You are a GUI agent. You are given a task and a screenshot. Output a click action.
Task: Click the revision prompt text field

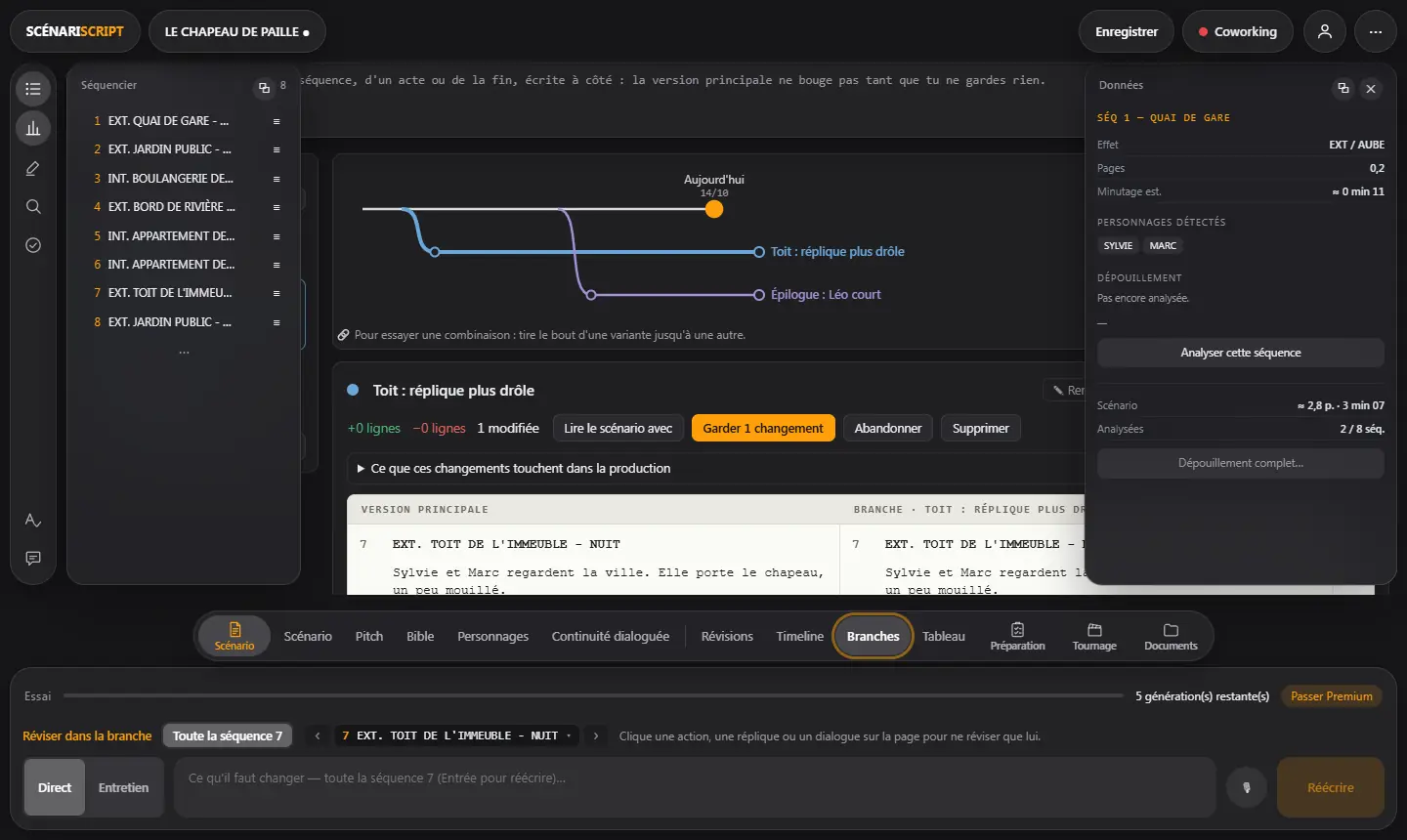[x=695, y=787]
